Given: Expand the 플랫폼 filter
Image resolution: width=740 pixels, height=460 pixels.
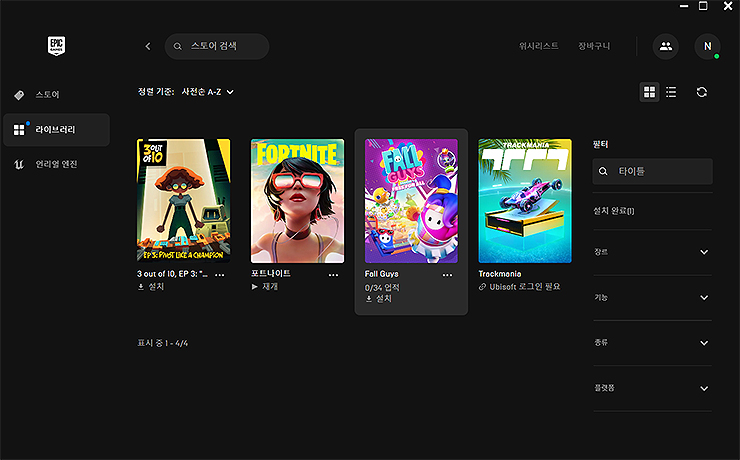Looking at the screenshot, I should [x=653, y=388].
